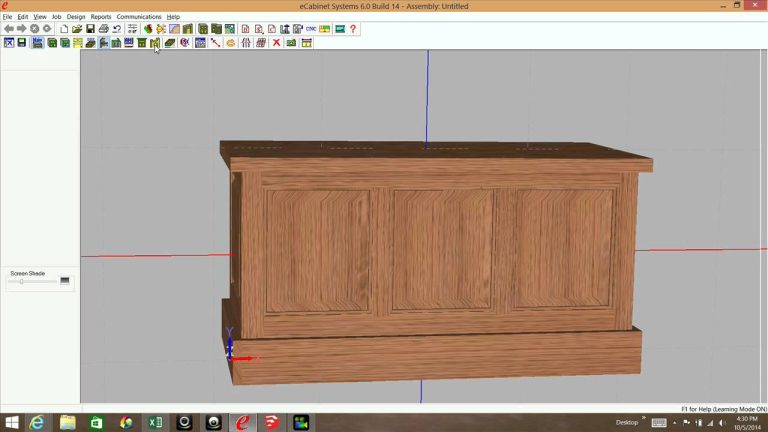Click the Screen Shade dark color swatch
The width and height of the screenshot is (768, 432).
[x=65, y=281]
